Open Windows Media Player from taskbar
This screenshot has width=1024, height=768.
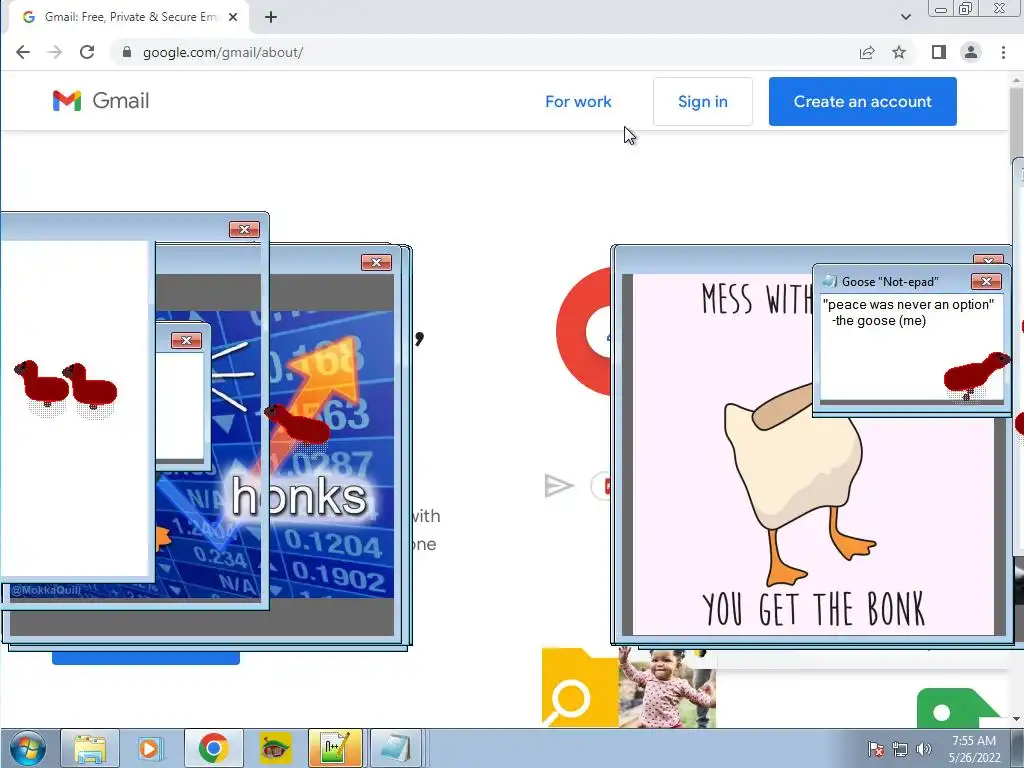[x=151, y=748]
